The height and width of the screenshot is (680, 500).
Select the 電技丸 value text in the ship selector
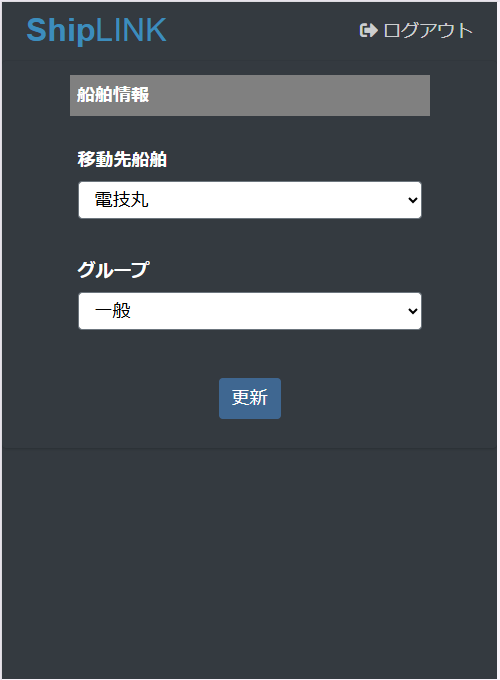point(121,200)
